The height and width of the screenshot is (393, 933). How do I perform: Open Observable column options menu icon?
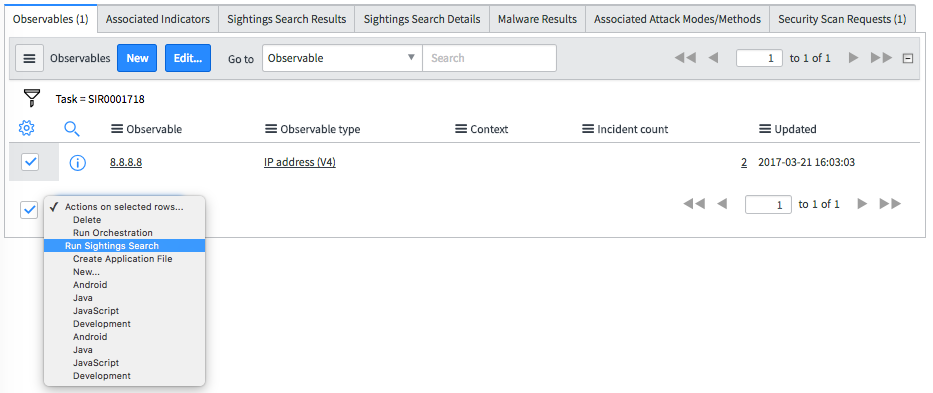point(117,129)
